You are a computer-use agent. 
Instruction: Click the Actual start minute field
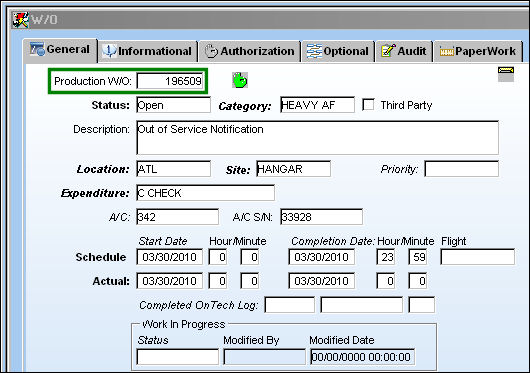click(249, 281)
